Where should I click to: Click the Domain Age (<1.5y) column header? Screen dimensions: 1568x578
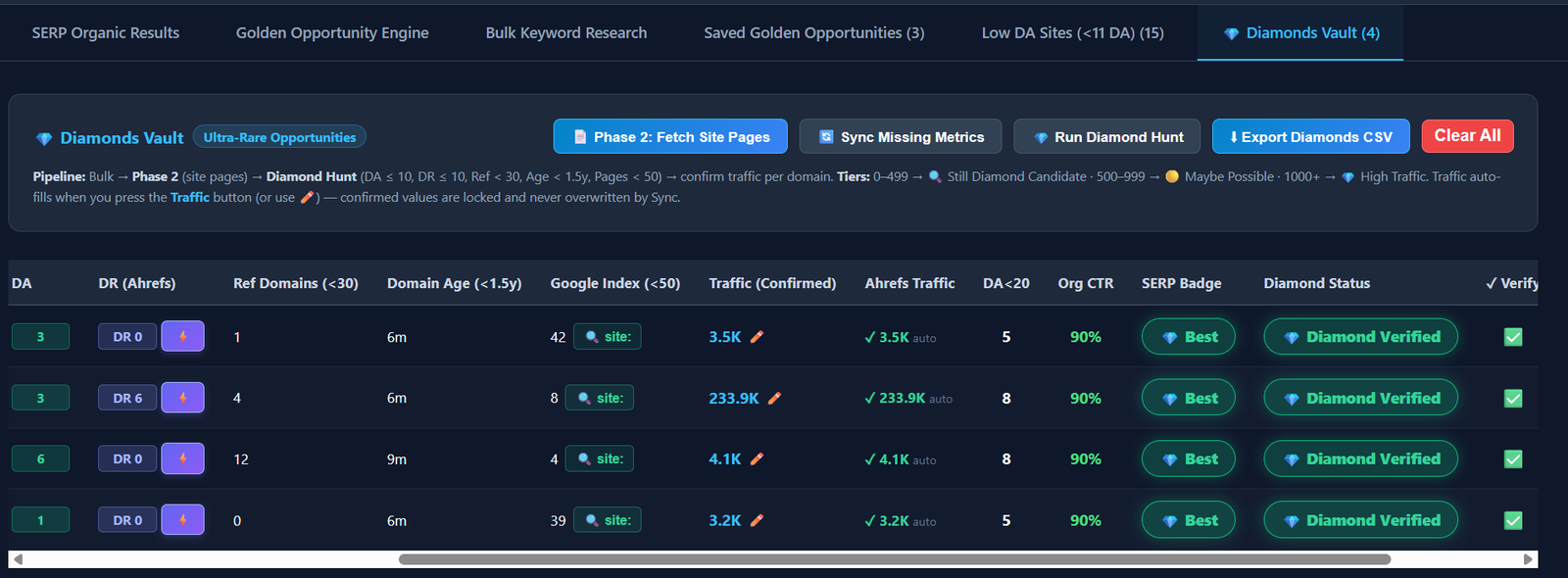pos(454,283)
